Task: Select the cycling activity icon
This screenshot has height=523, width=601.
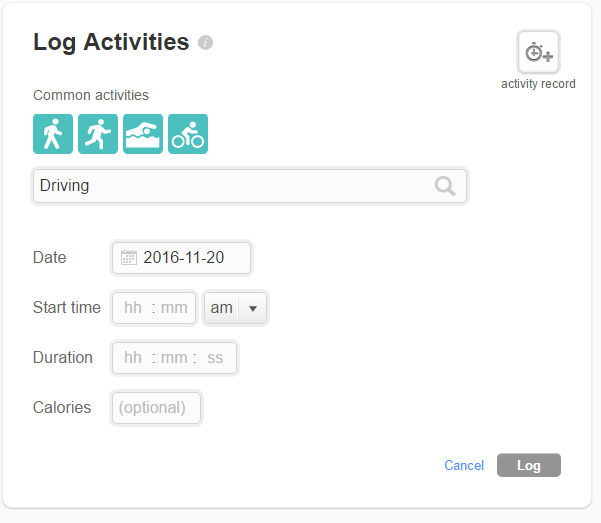Action: click(188, 134)
